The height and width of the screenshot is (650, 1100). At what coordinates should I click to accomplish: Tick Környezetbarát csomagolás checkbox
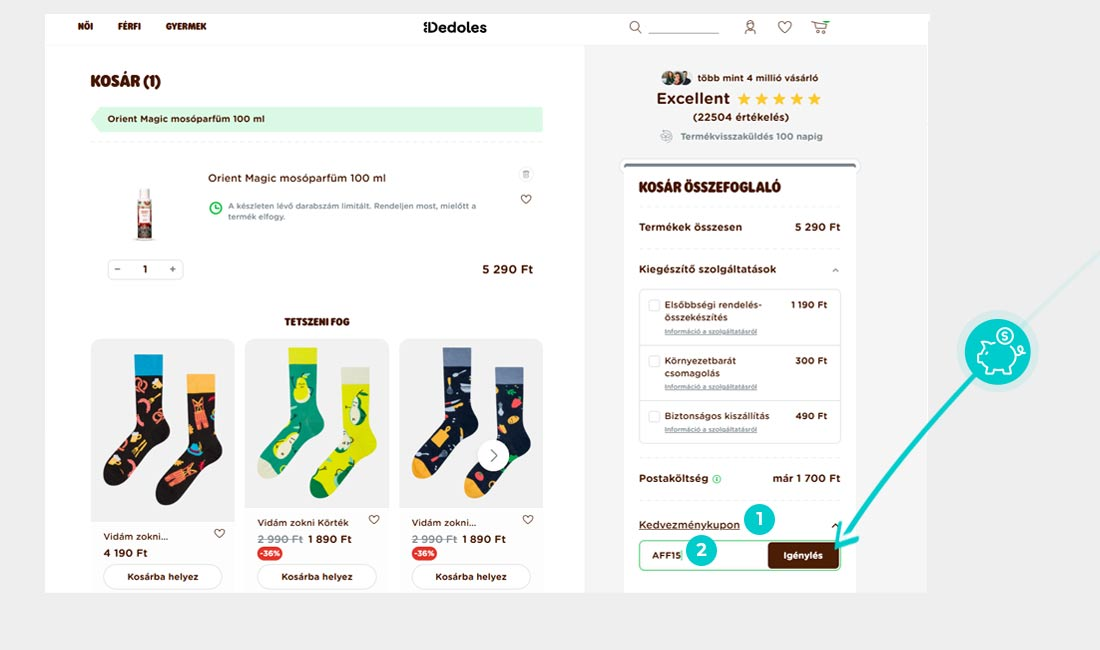(654, 361)
